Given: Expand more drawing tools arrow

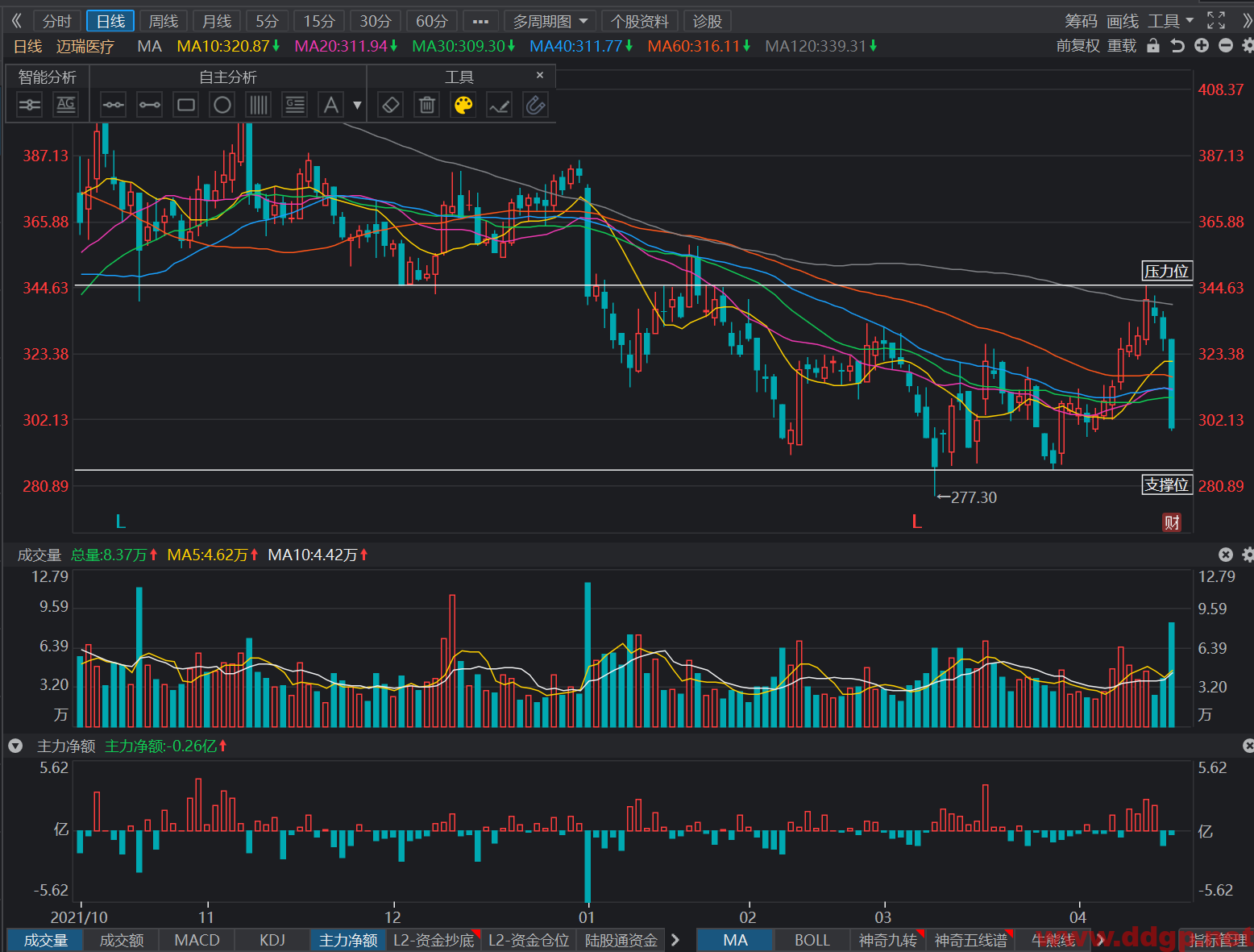Looking at the screenshot, I should (x=357, y=106).
